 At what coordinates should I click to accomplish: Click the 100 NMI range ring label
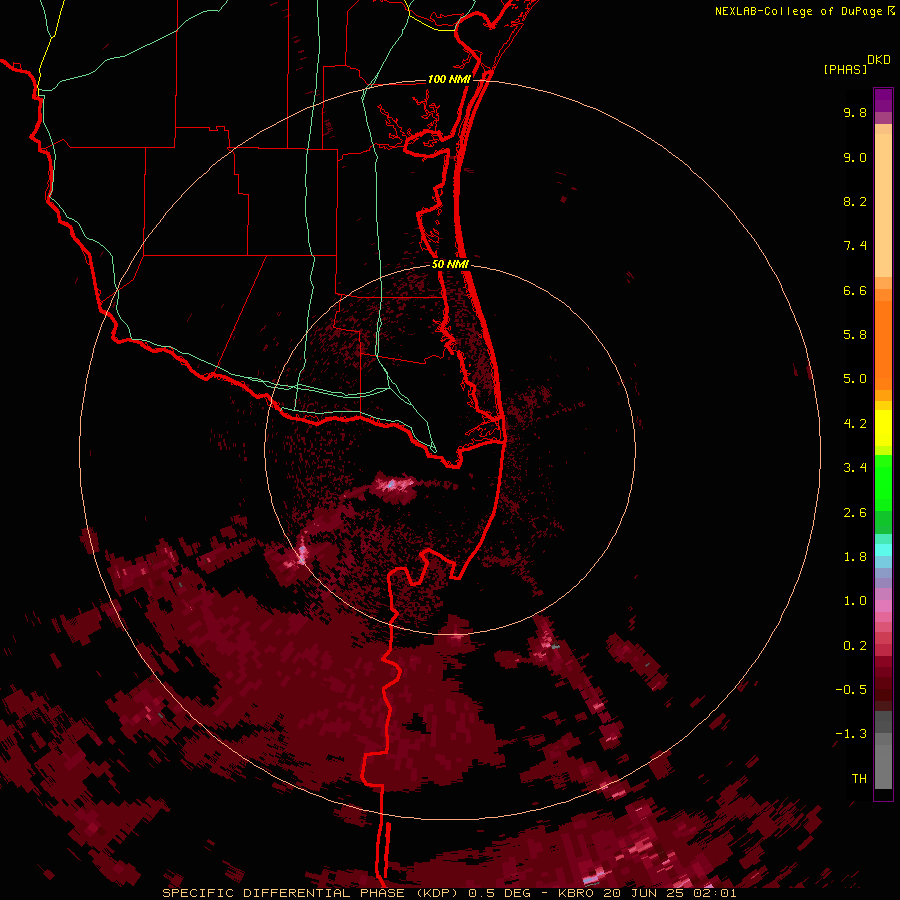click(449, 79)
